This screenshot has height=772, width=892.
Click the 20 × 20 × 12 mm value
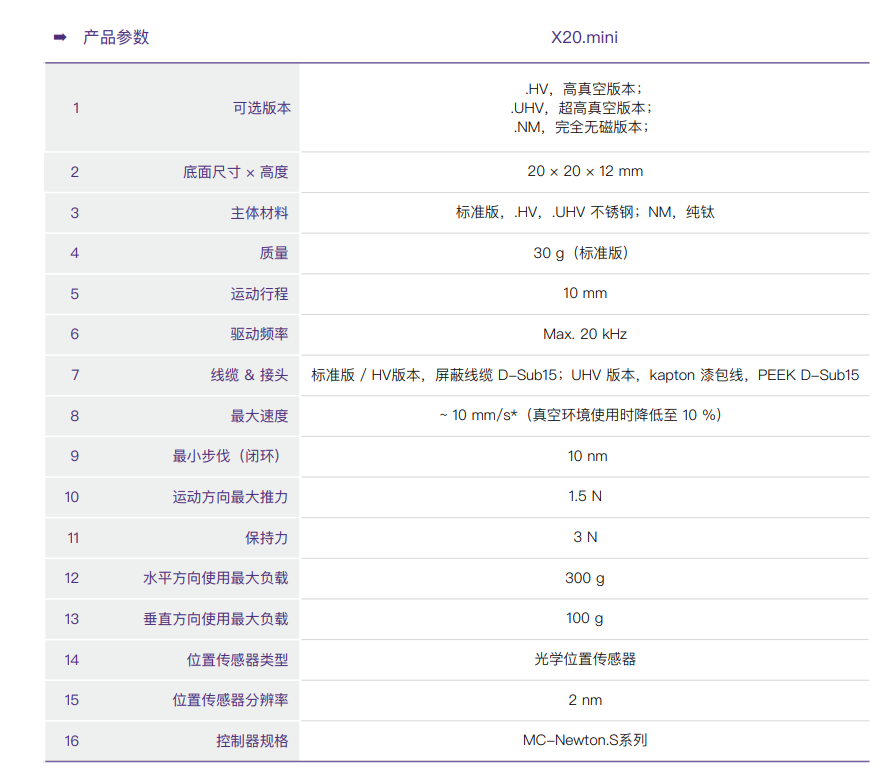pos(585,172)
